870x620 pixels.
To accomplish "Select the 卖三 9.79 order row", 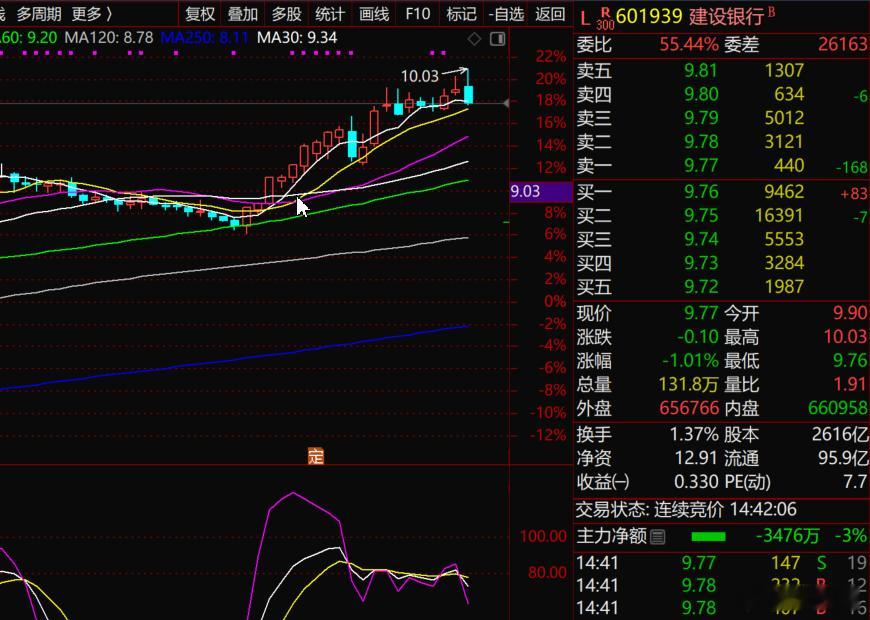I will pyautogui.click(x=721, y=118).
